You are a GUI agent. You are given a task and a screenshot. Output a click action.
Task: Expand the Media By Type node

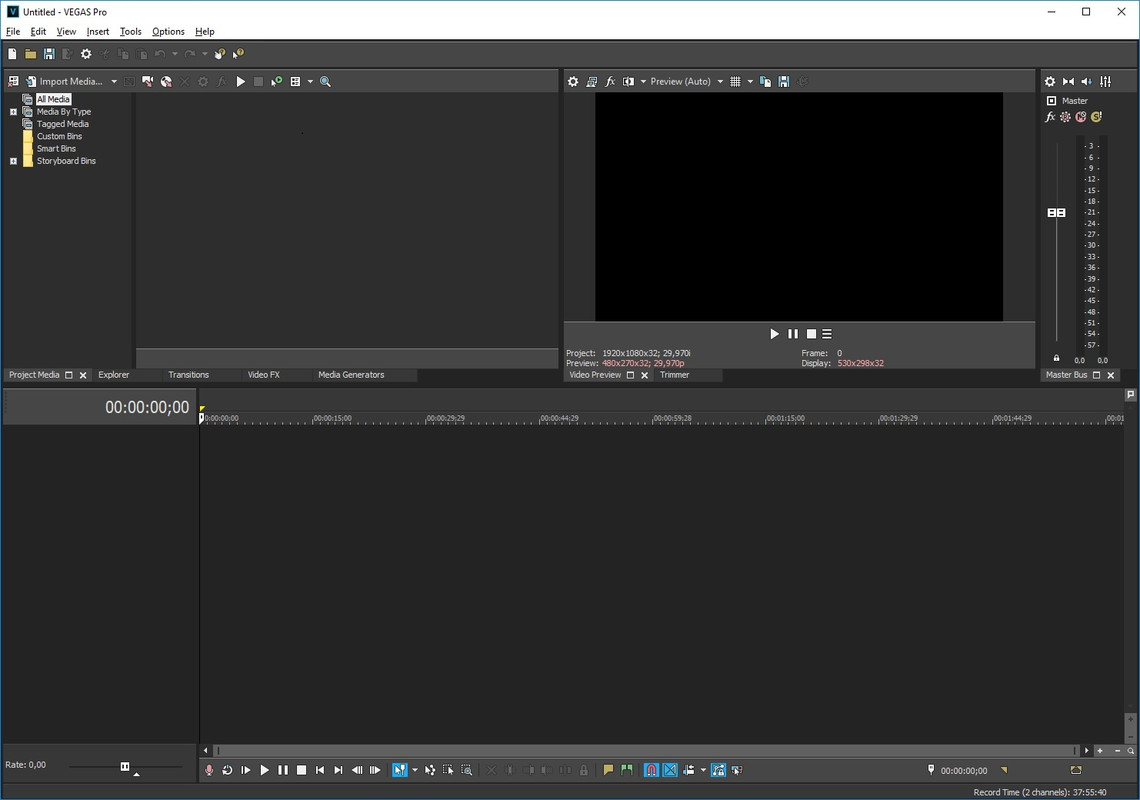click(13, 112)
